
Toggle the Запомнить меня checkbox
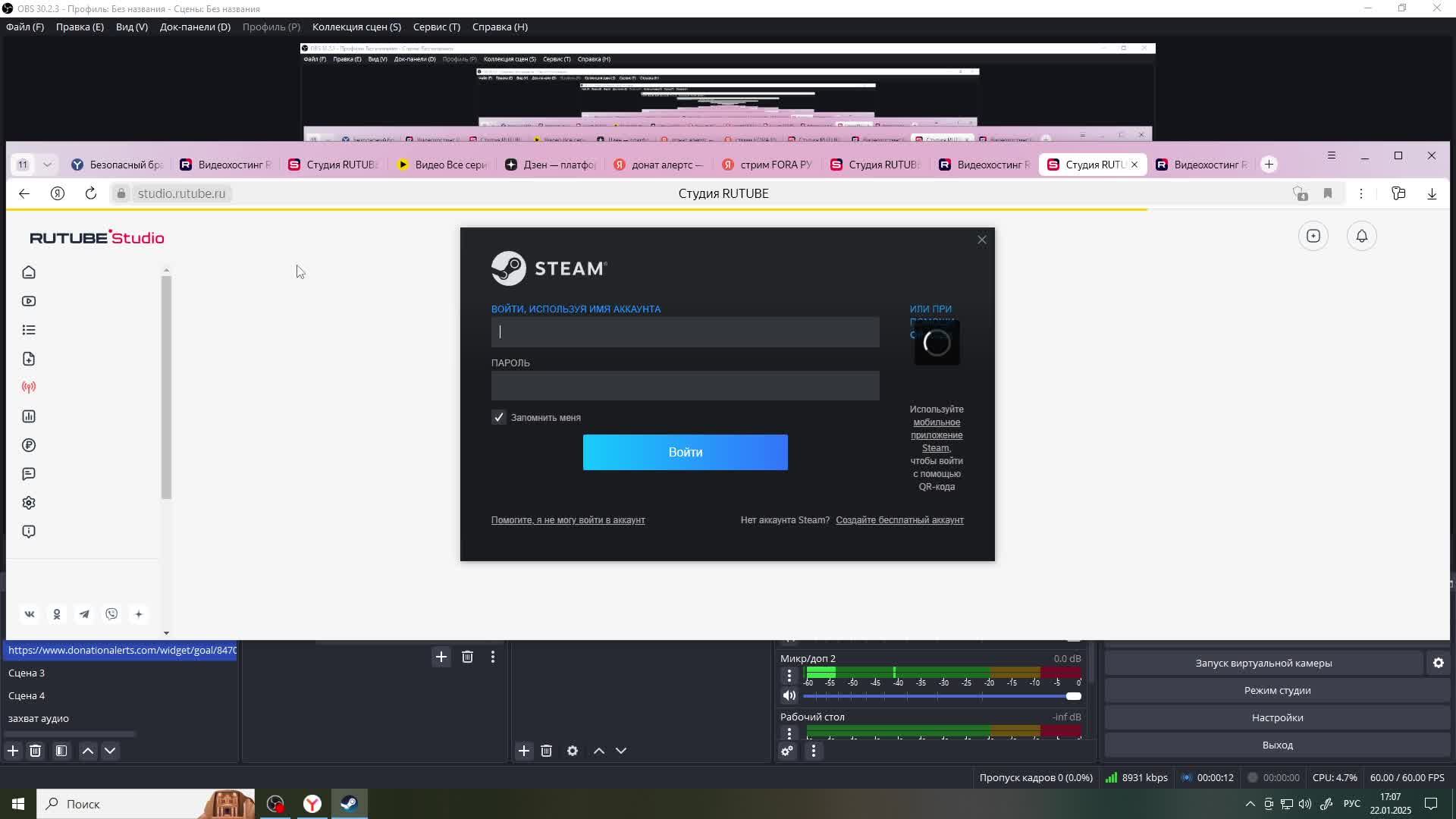point(498,417)
